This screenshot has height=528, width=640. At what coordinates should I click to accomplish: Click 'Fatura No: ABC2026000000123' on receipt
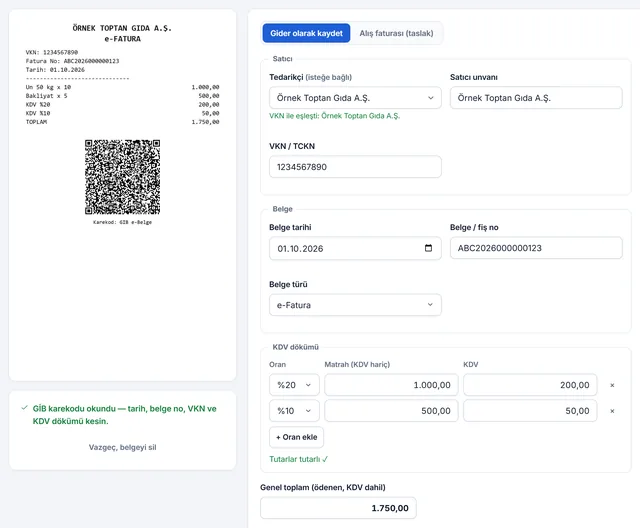72,61
